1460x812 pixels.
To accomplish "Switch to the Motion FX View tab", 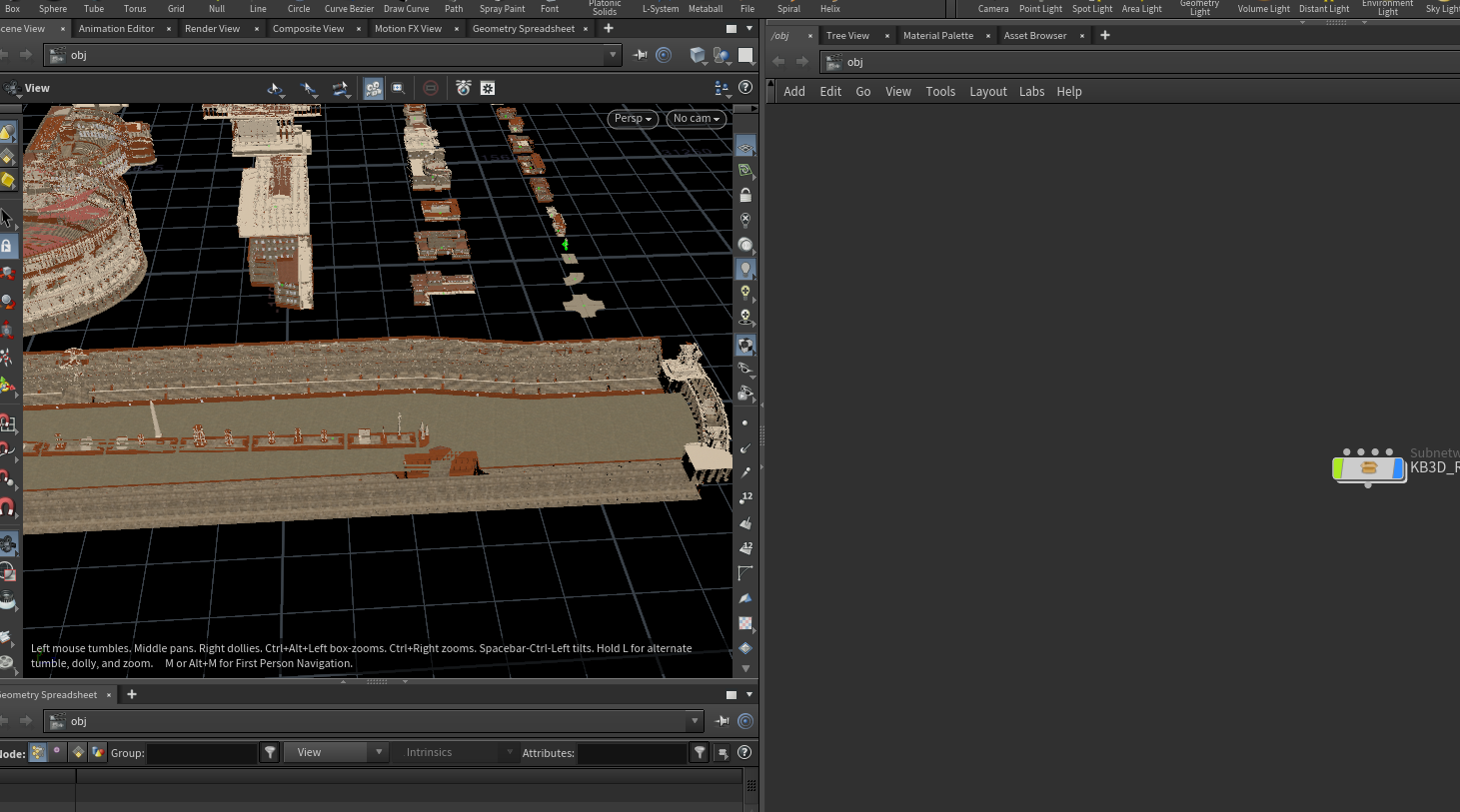I will click(x=408, y=28).
